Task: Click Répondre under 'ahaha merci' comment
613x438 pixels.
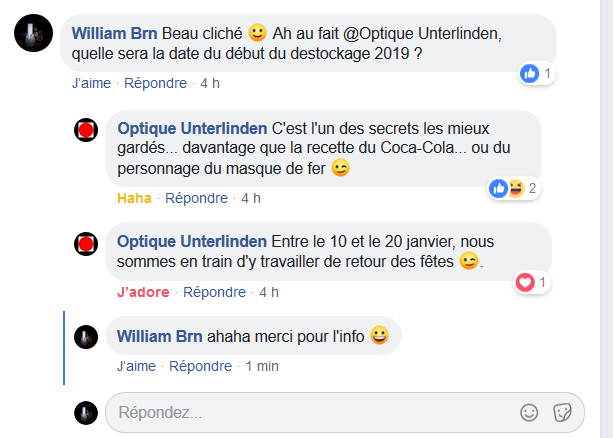Action: point(200,366)
